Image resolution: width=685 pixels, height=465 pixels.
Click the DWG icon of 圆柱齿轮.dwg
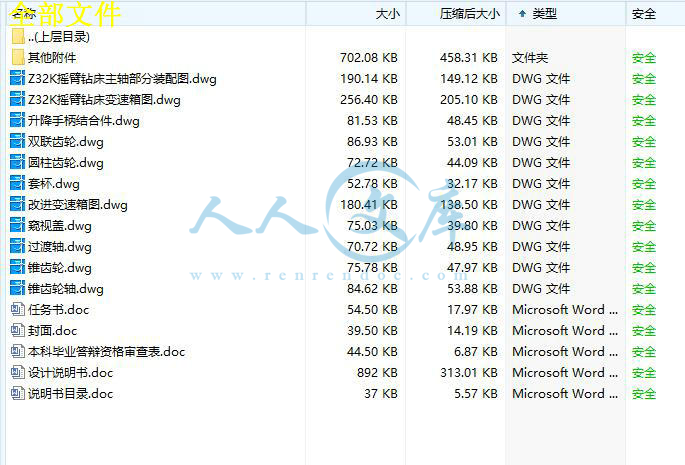coord(17,163)
